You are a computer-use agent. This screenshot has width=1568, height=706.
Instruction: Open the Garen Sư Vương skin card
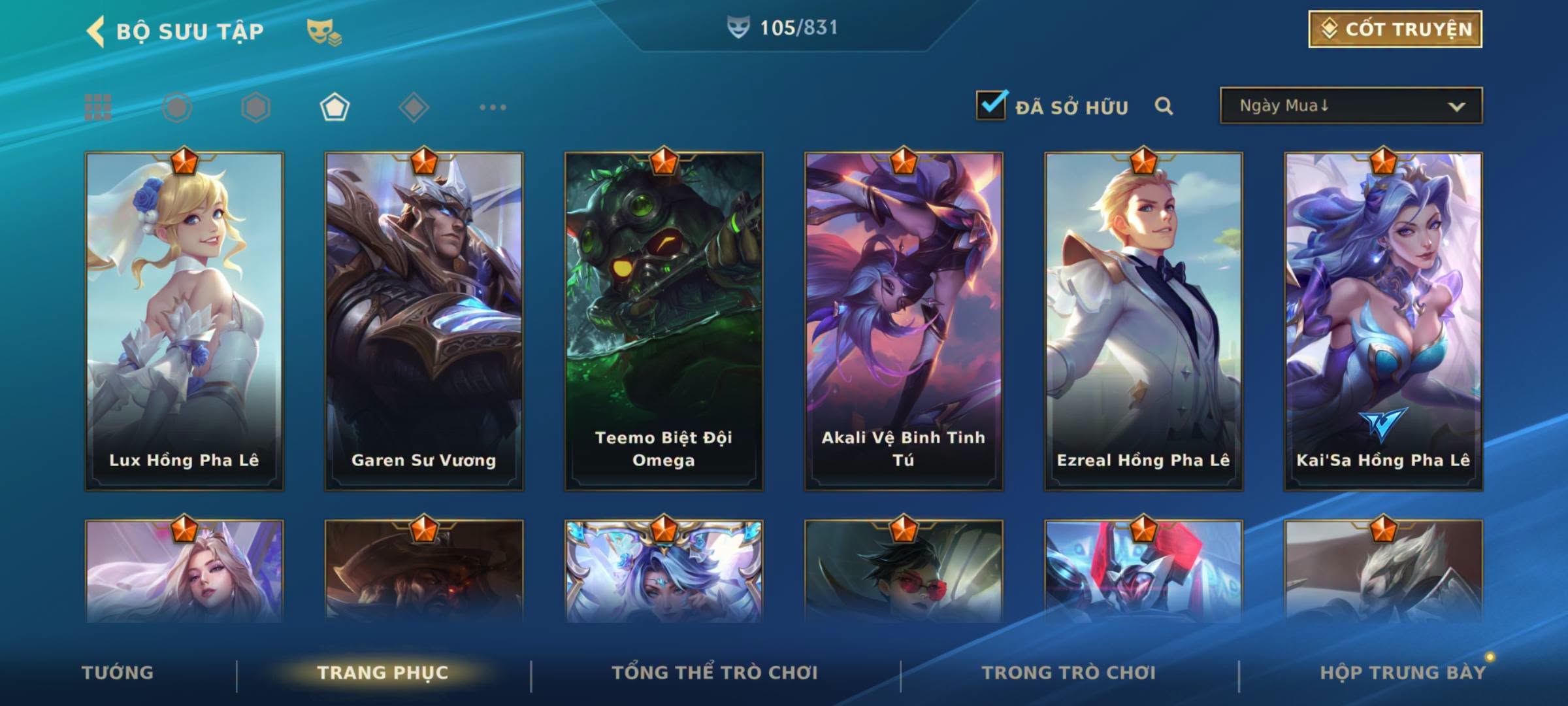424,321
